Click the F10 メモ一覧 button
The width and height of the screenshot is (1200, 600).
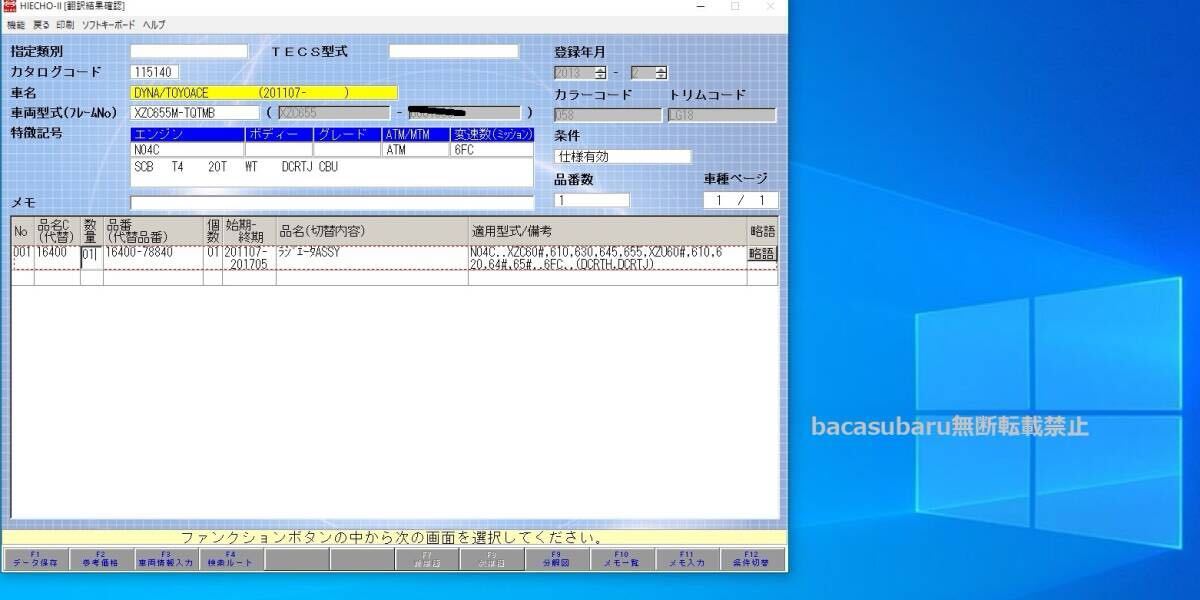pos(622,559)
